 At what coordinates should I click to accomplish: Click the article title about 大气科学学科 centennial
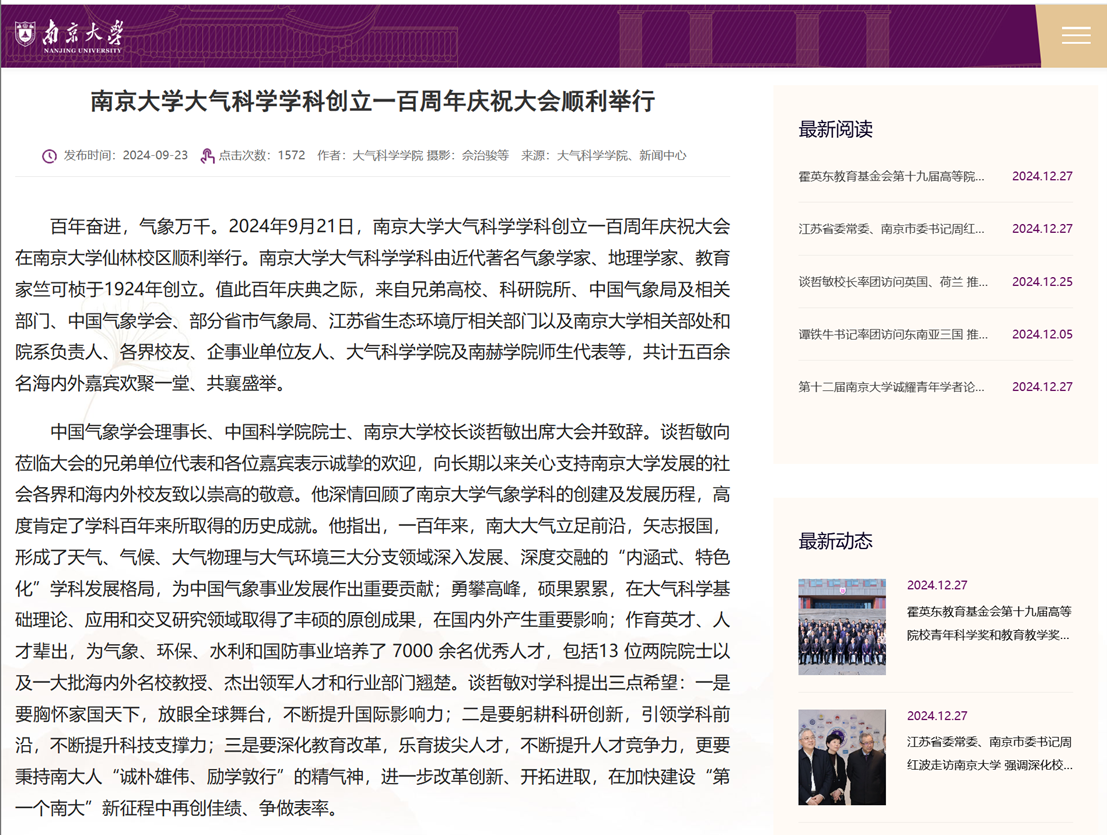372,101
